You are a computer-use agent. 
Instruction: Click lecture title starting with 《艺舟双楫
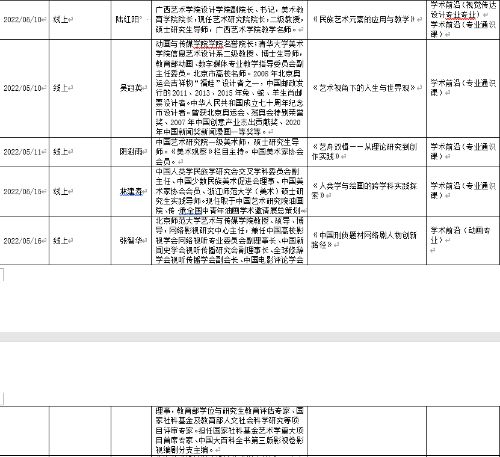click(x=364, y=151)
